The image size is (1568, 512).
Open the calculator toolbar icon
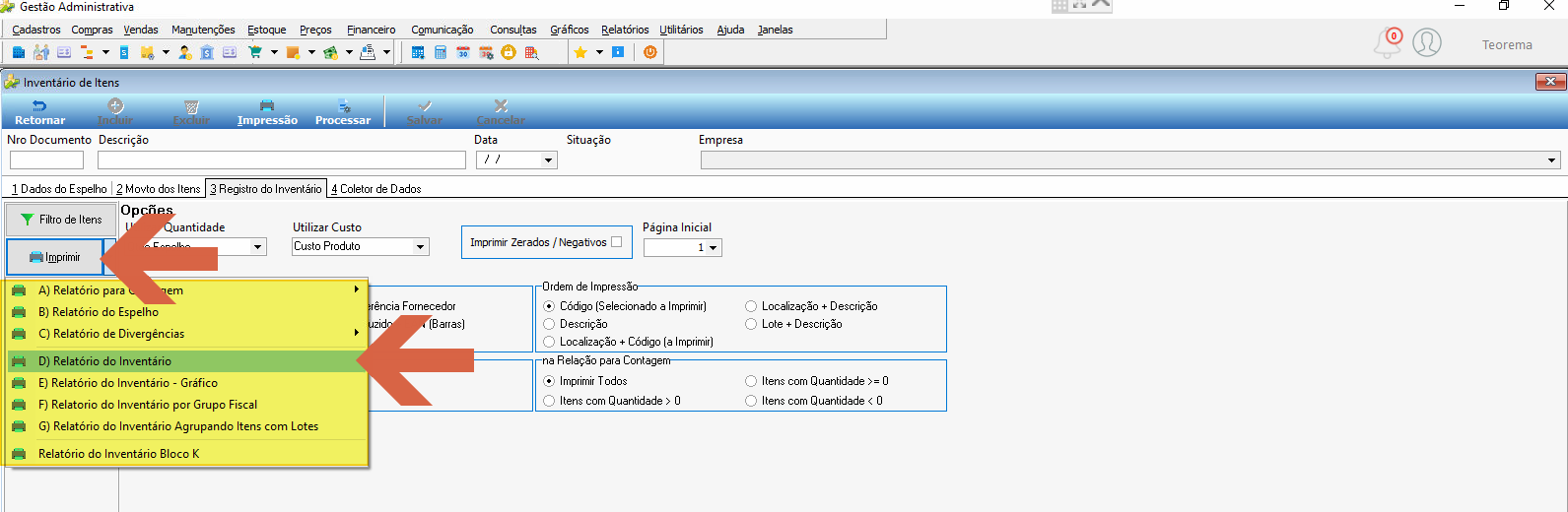pos(441,52)
